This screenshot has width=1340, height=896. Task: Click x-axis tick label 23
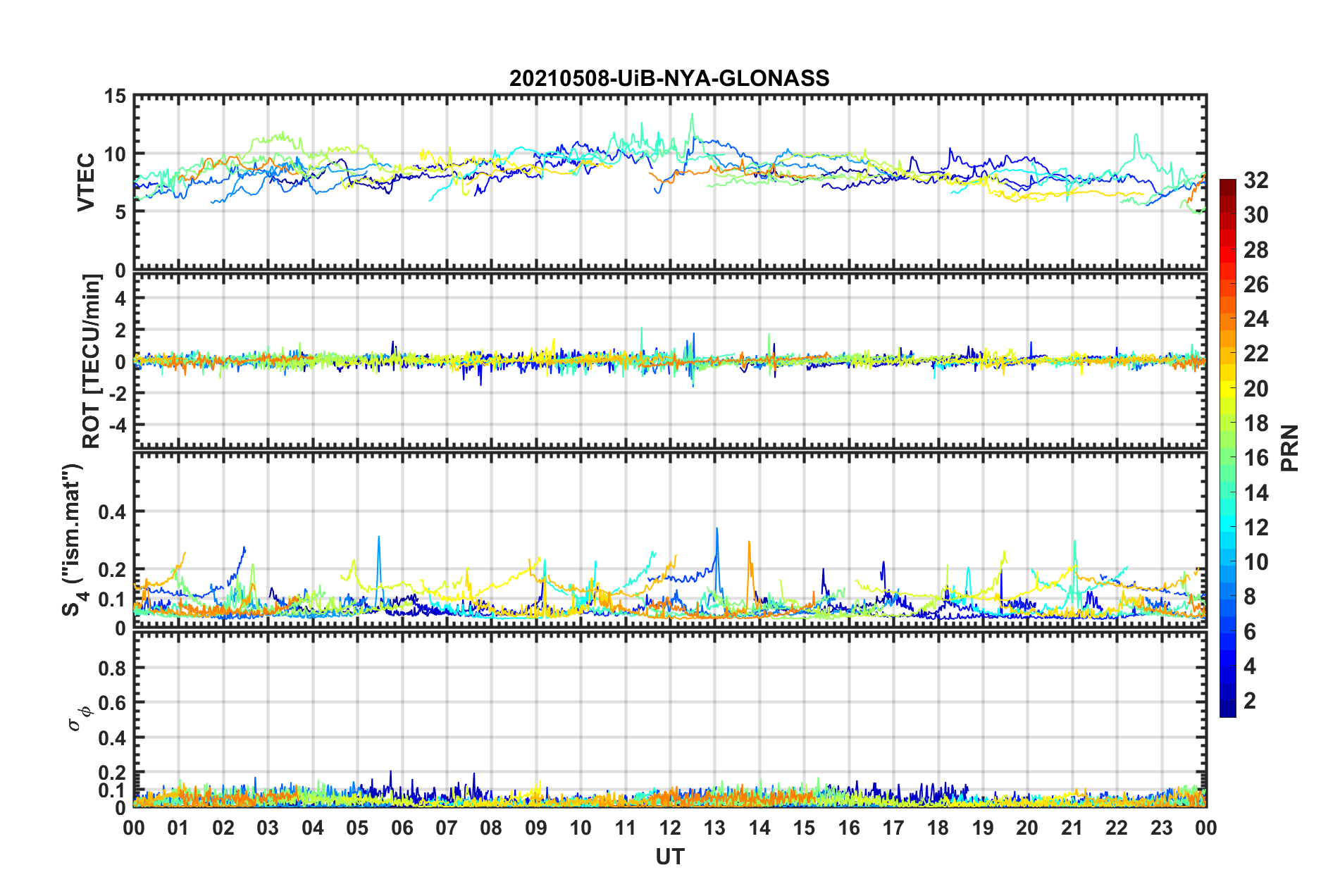(x=1162, y=828)
